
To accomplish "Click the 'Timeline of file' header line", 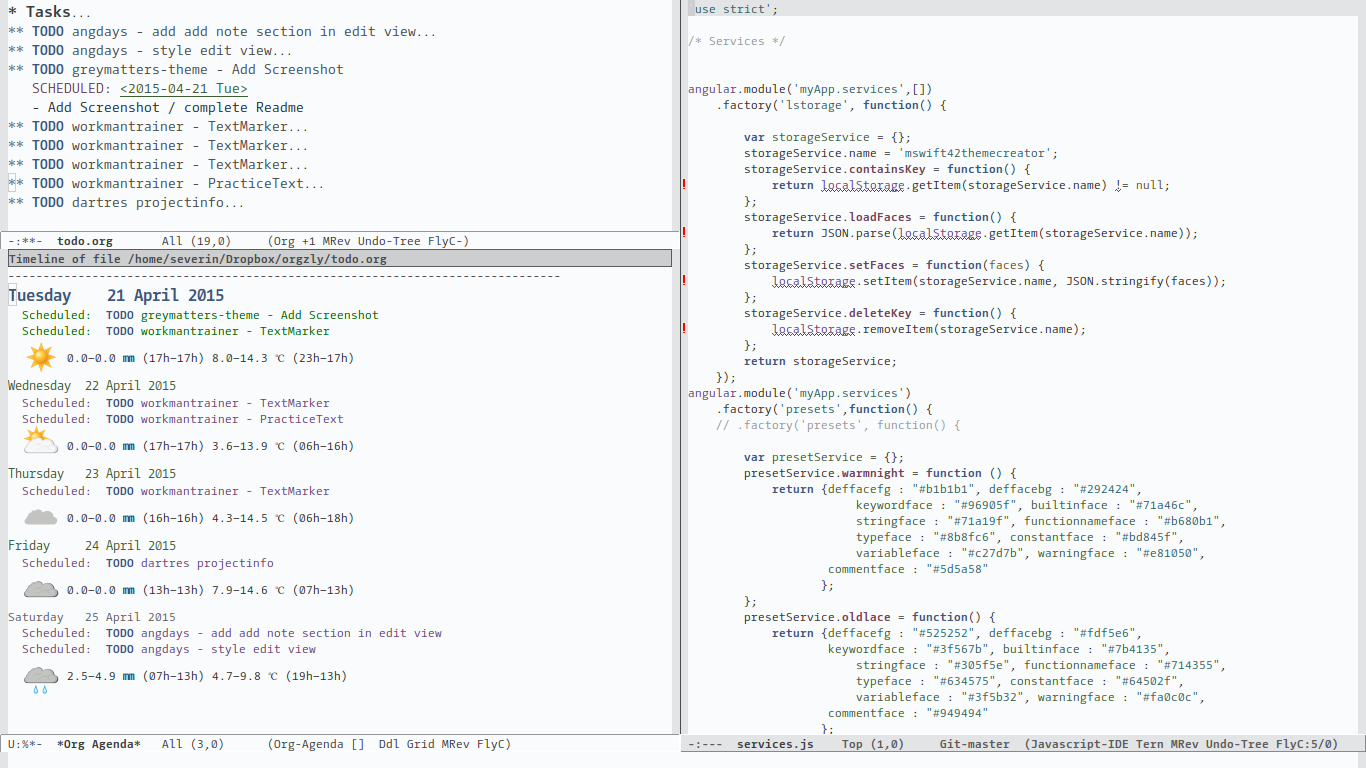I will (x=340, y=259).
